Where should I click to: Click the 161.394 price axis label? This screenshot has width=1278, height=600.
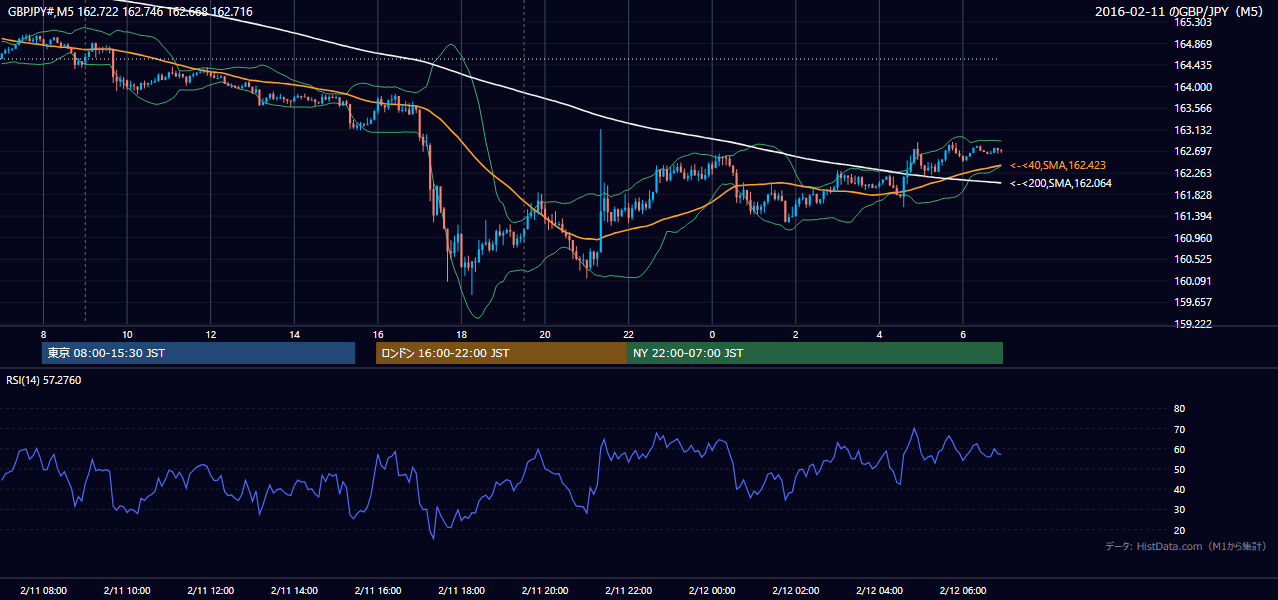click(x=1193, y=216)
